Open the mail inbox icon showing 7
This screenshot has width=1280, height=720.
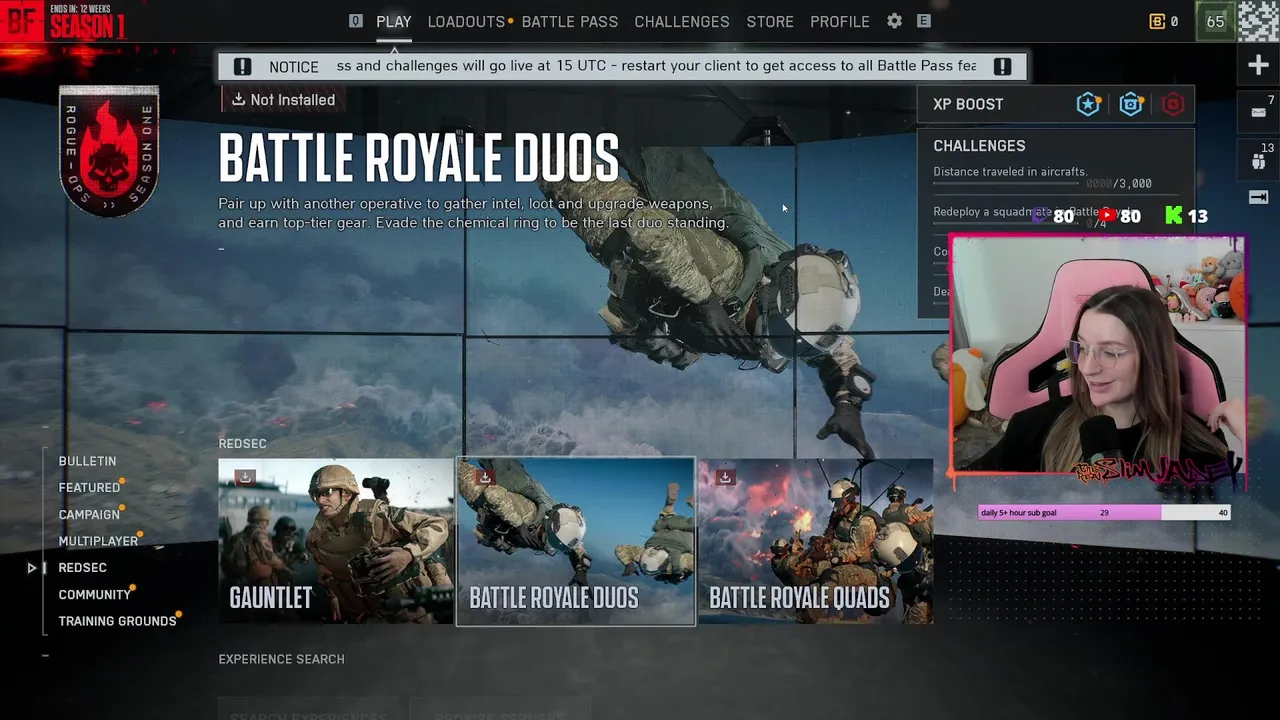click(x=1258, y=111)
